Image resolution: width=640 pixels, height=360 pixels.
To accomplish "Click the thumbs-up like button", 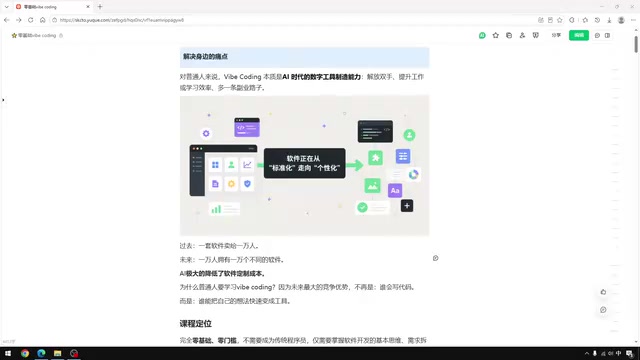I will (x=603, y=292).
